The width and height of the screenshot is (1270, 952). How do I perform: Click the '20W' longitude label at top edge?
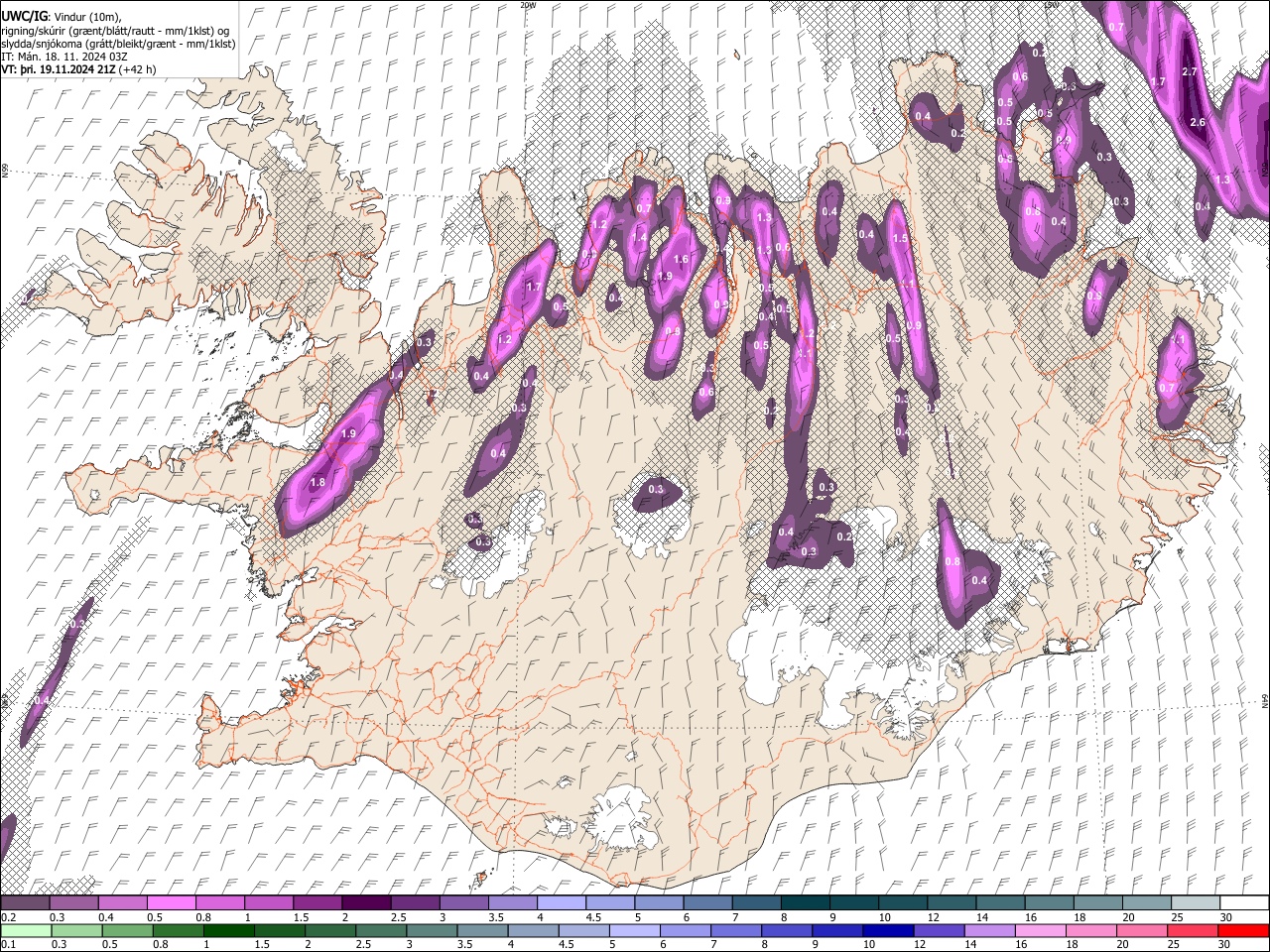[x=528, y=4]
